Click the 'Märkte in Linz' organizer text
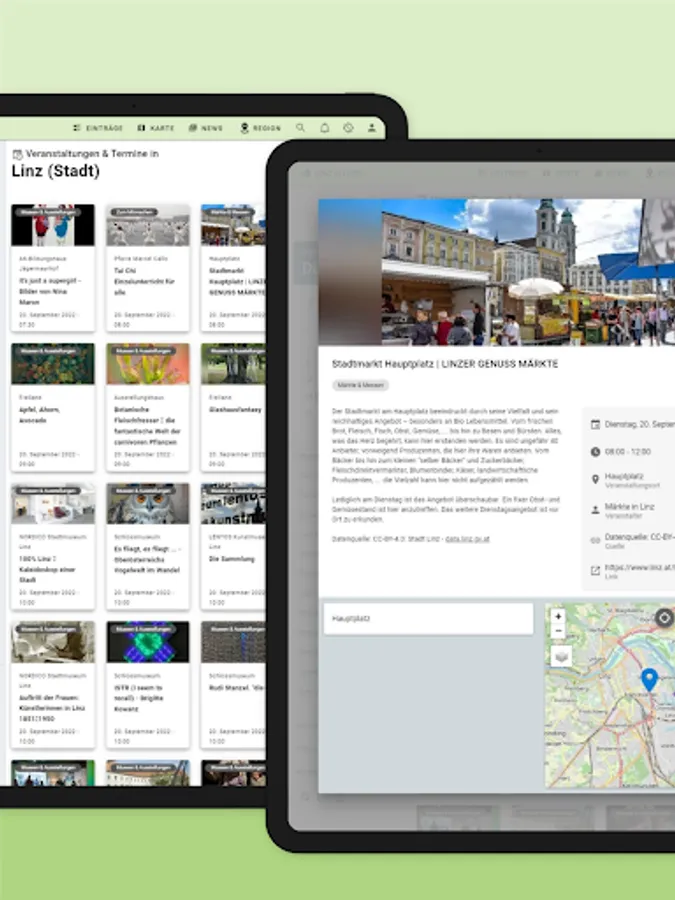675x900 pixels. coord(629,507)
